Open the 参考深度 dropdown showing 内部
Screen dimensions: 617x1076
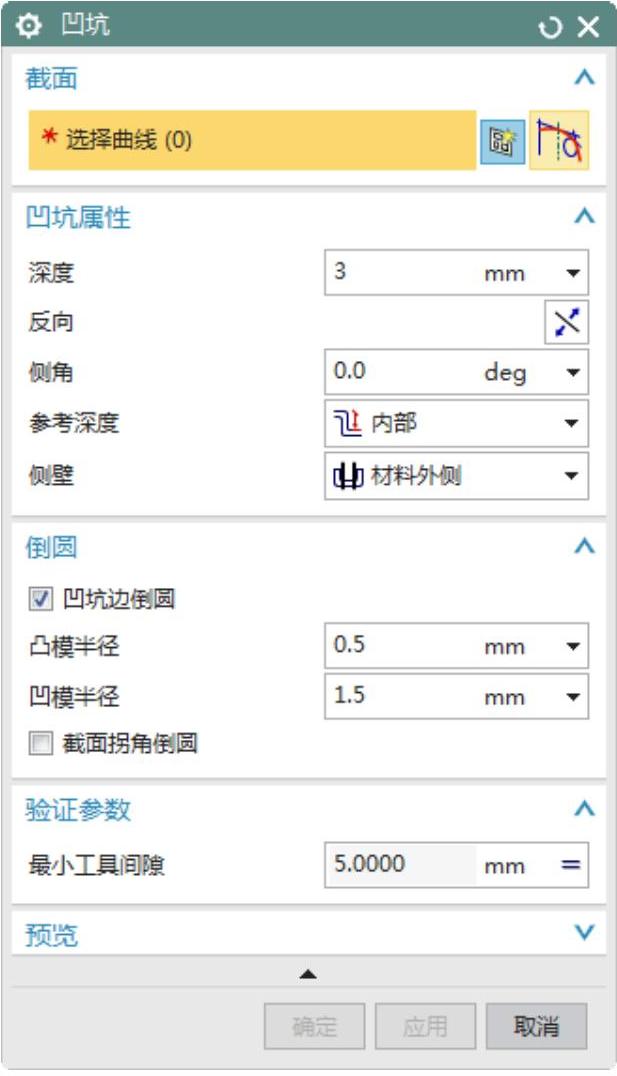click(457, 424)
